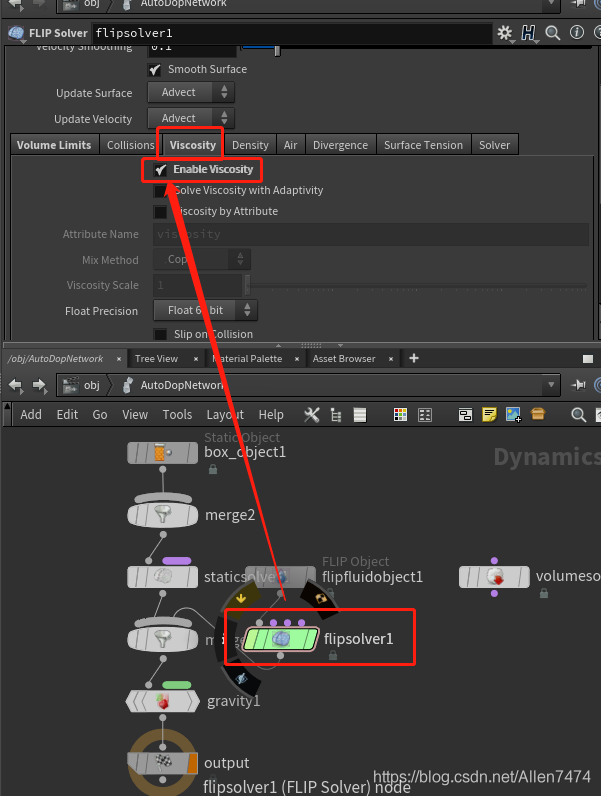Open the Update Velocity dropdown
This screenshot has width=601, height=796.
[x=191, y=119]
